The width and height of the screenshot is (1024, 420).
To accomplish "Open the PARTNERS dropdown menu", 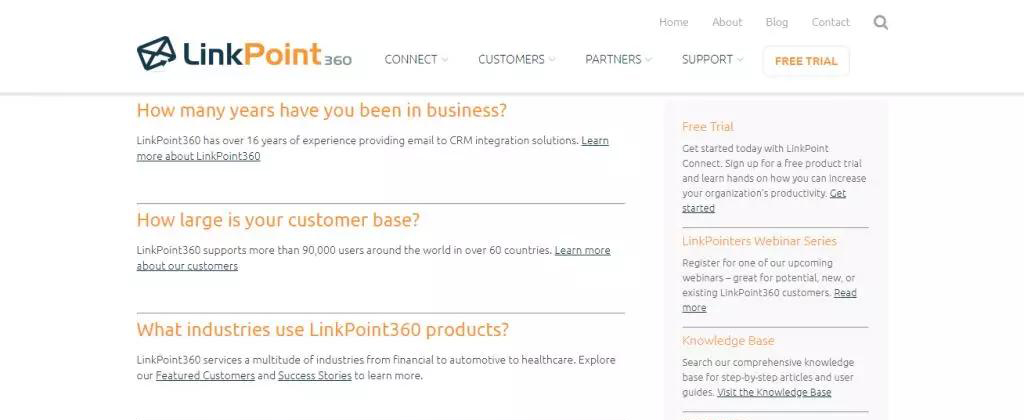I will click(x=618, y=60).
